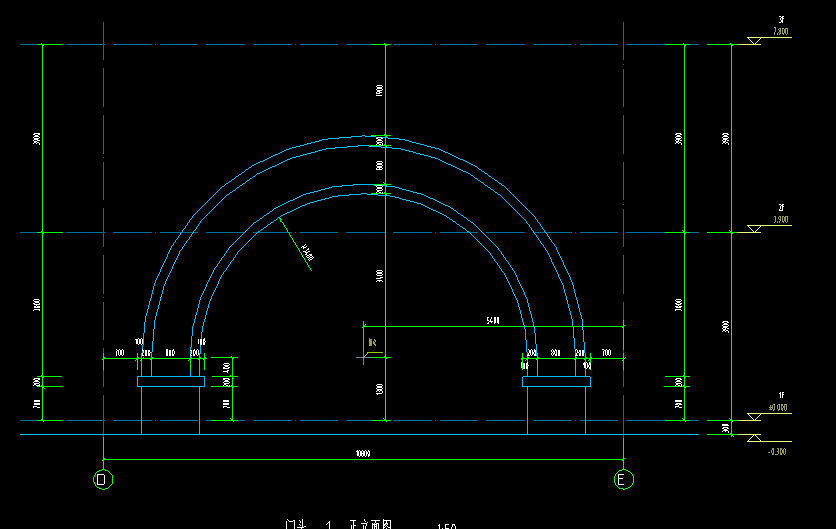
Task: Click the drawing title text at bottom
Action: (x=339, y=525)
